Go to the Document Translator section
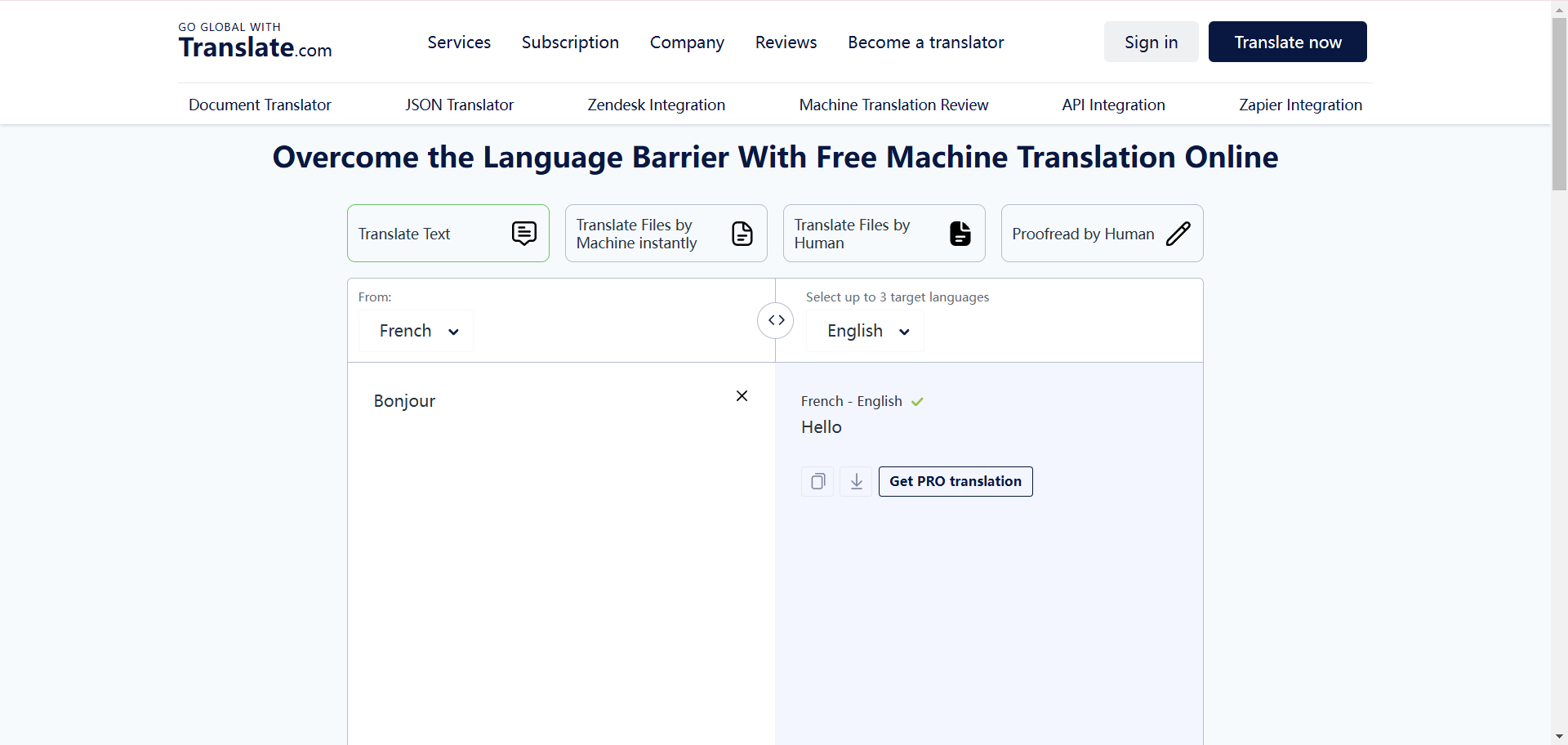 (259, 105)
